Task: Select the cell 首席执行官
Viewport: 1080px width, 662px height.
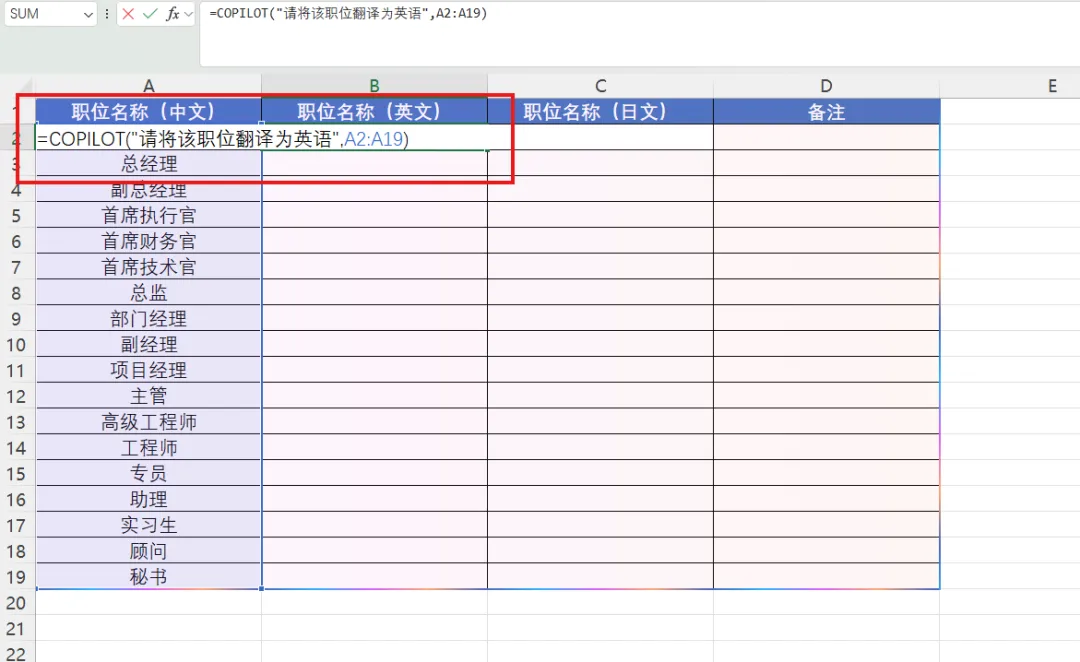Action: (x=149, y=216)
